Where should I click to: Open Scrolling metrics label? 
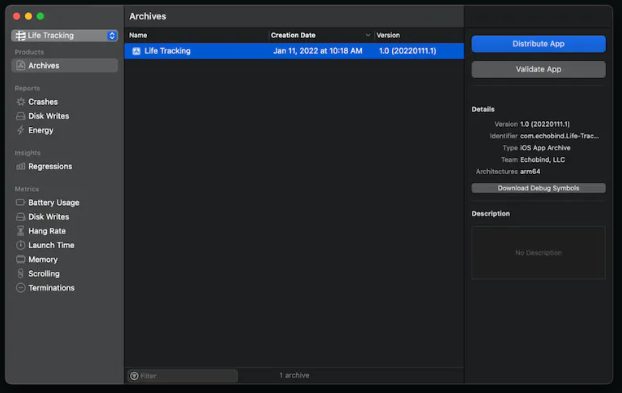[x=44, y=274]
